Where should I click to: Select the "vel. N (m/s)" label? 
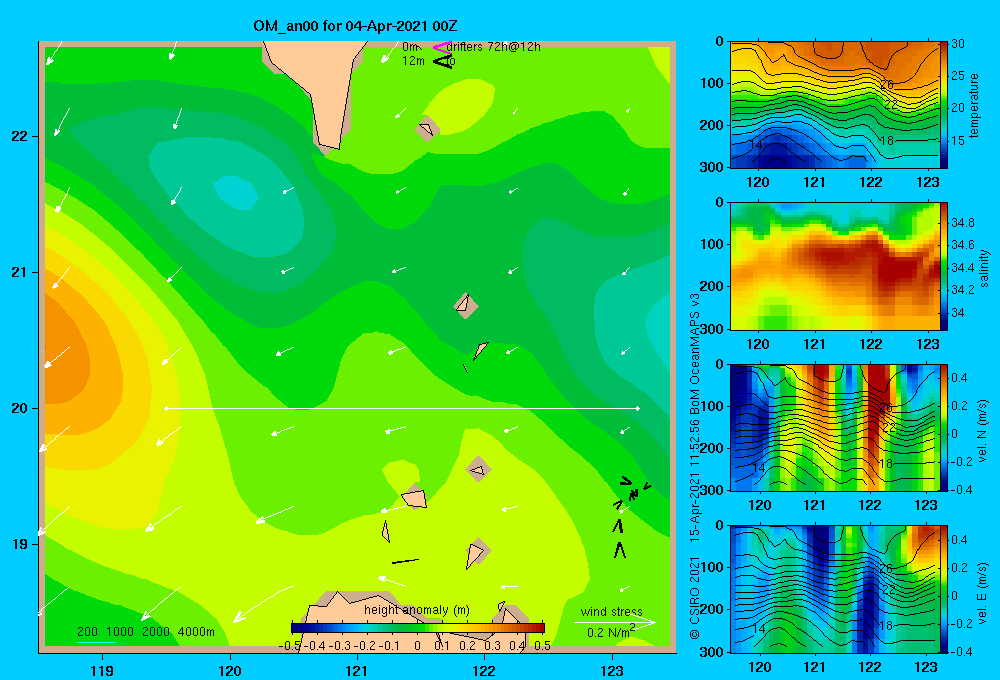982,431
